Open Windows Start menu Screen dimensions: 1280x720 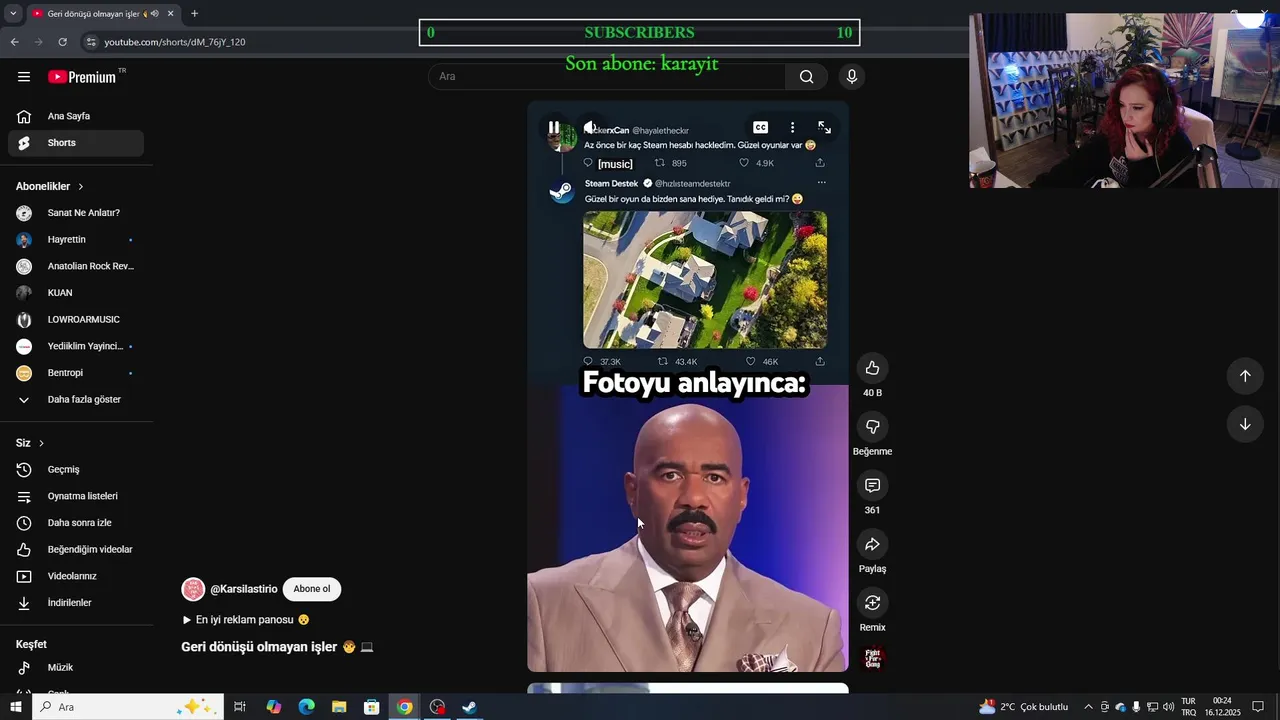coord(15,707)
